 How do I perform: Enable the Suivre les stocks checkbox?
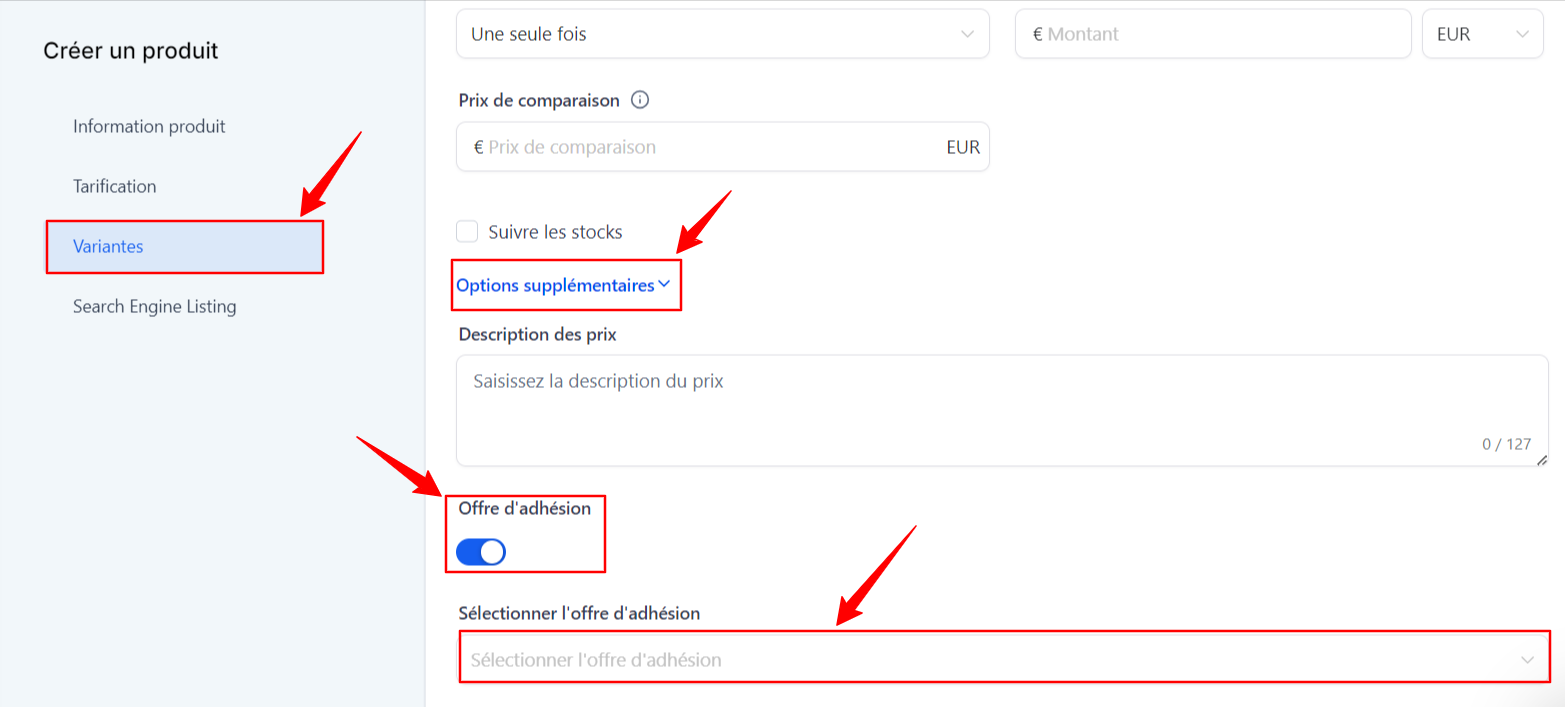point(467,232)
